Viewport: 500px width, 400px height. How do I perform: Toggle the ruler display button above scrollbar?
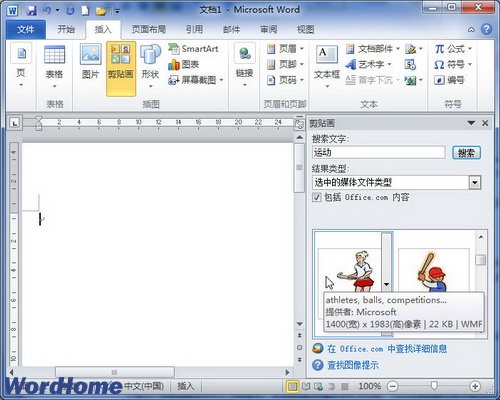[299, 124]
